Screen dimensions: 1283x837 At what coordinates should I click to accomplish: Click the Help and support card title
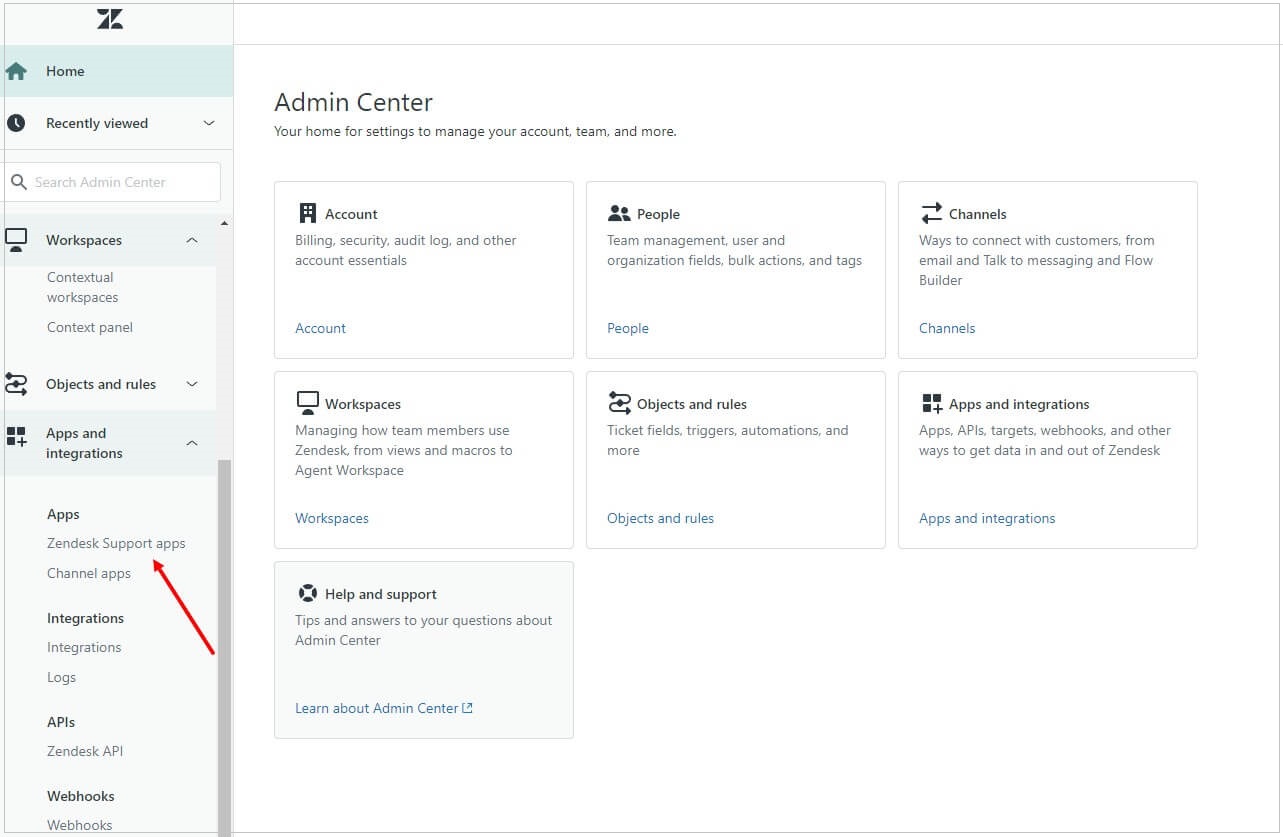(381, 594)
